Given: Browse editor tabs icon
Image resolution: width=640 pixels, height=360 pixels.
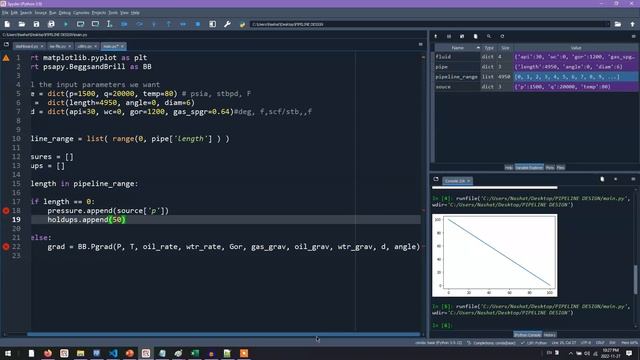Looking at the screenshot, I should (x=6, y=44).
